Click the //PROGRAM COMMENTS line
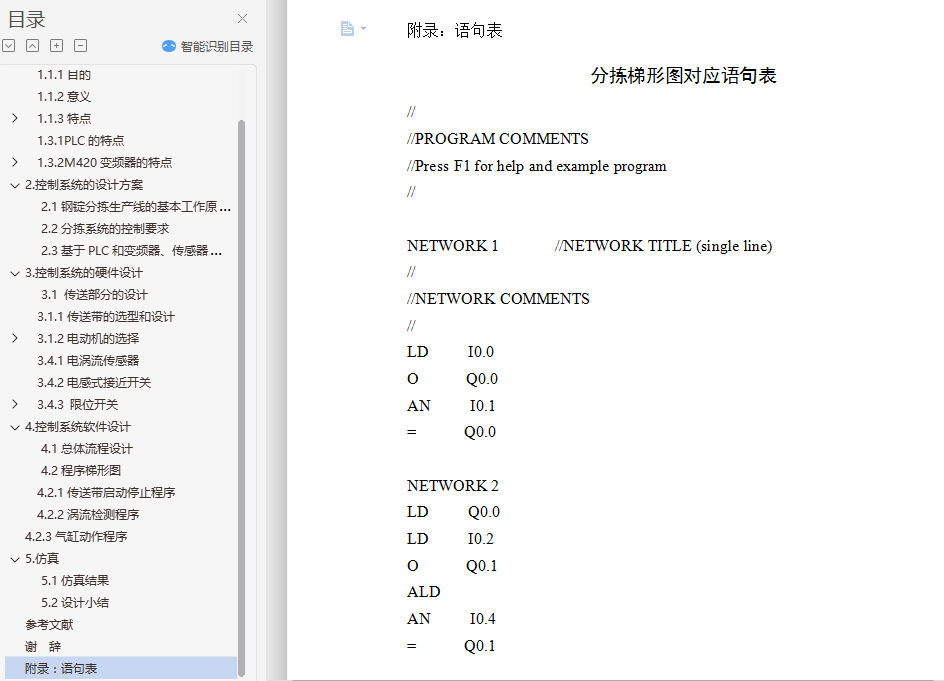This screenshot has height=681, width=944. [x=498, y=139]
